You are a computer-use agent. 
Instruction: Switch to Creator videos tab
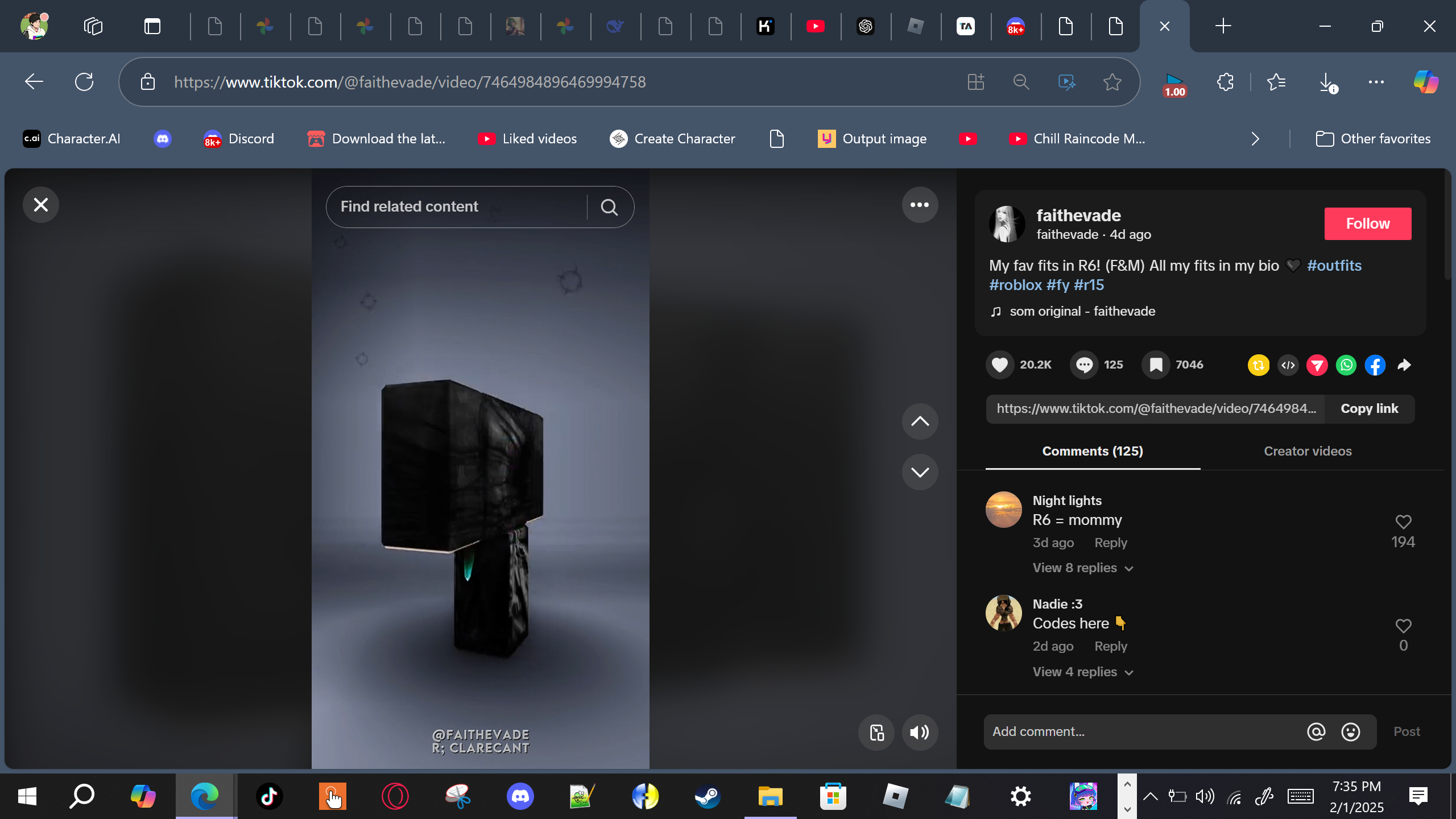click(1308, 451)
